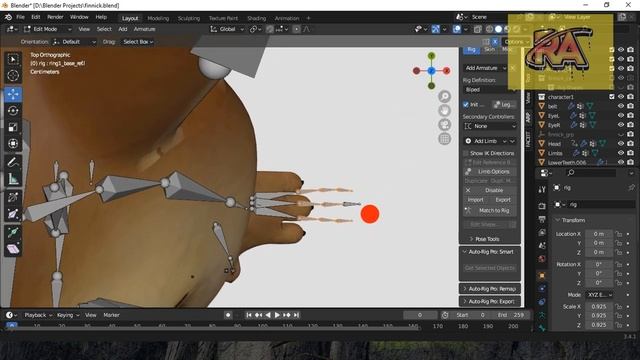Hide the Head object with eye icon

tap(621, 144)
